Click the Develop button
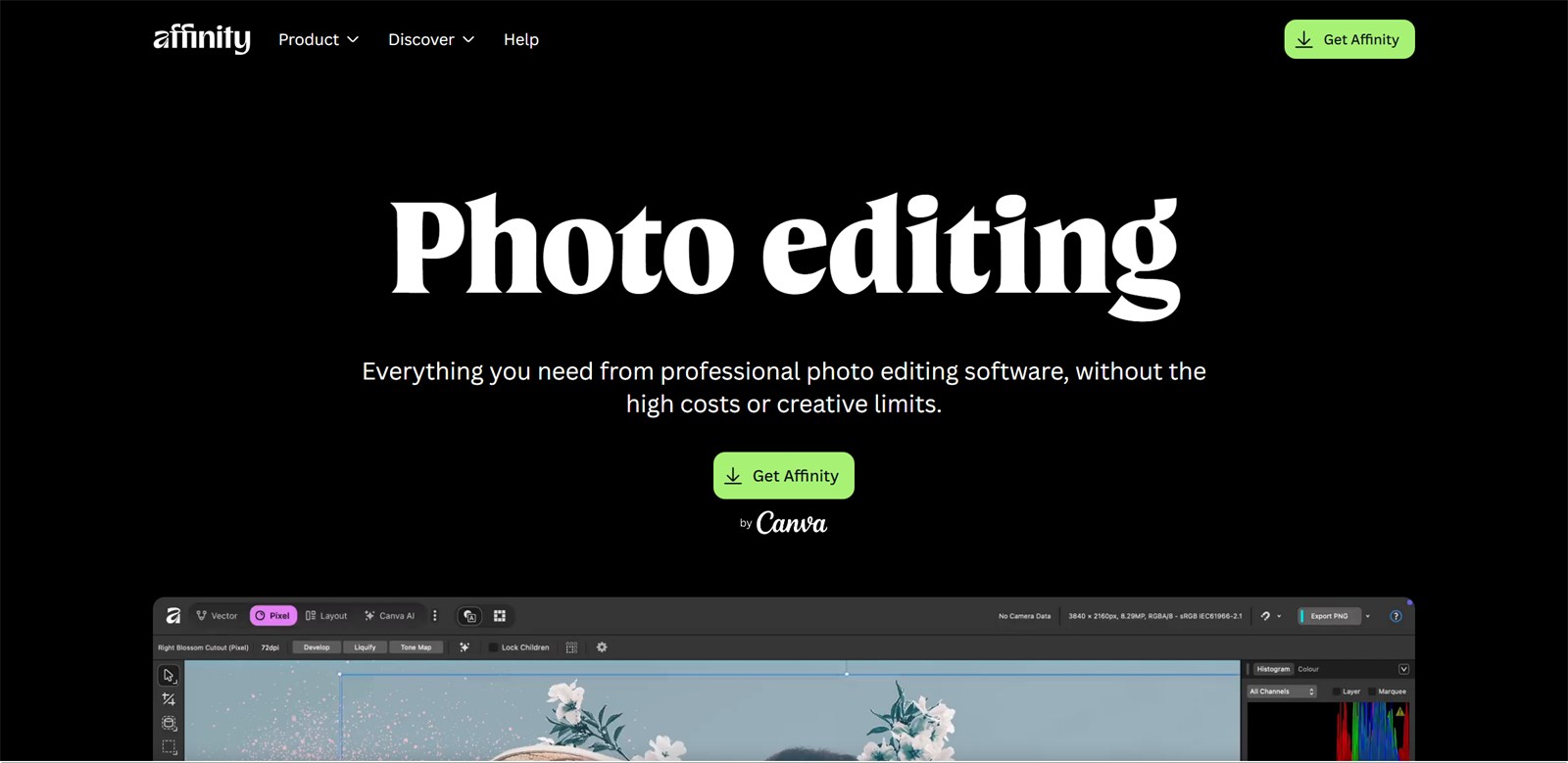This screenshot has height=763, width=1568. (x=317, y=647)
